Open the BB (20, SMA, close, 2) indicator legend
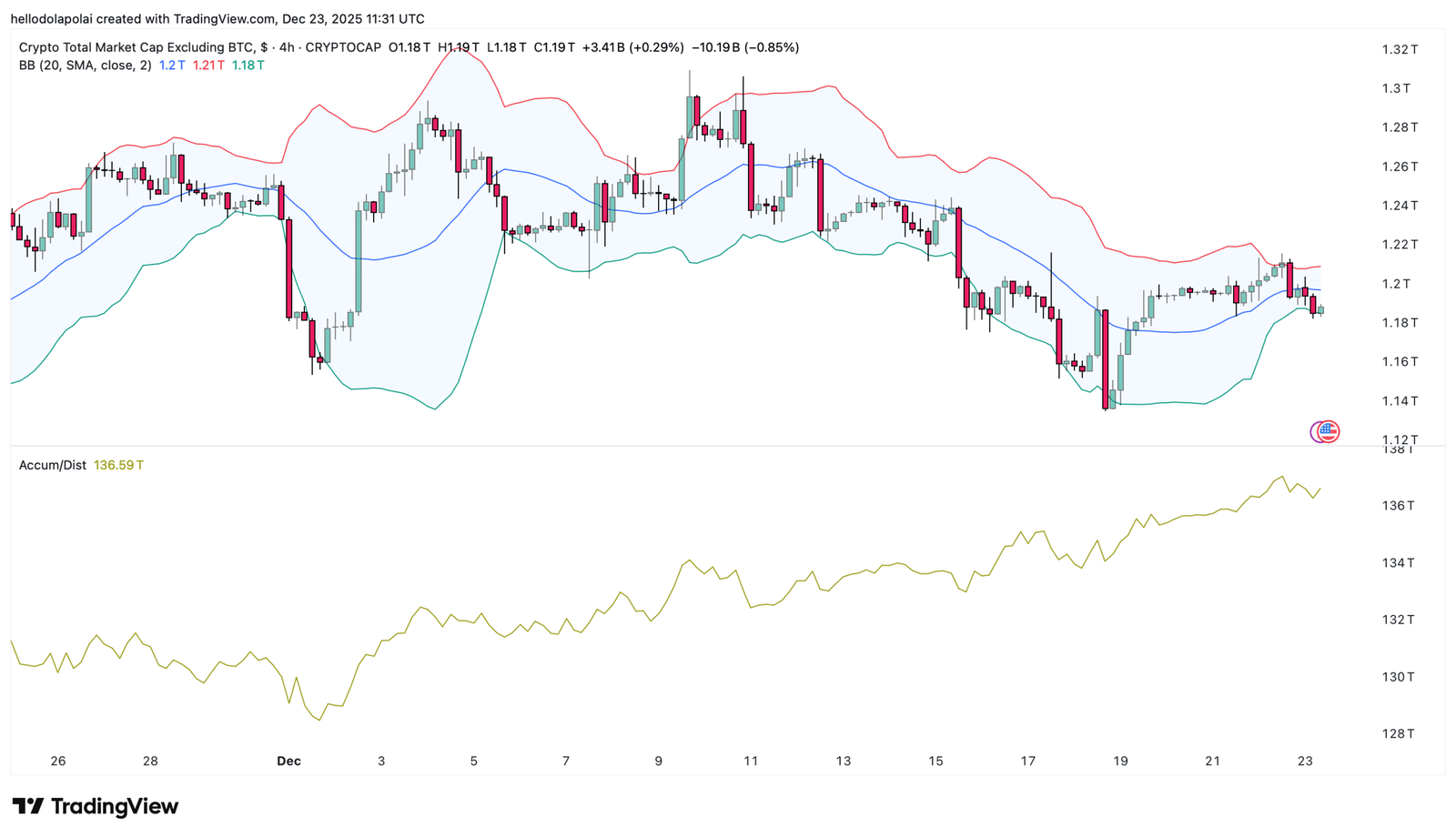Viewport: 1456px width, 838px height. (x=86, y=66)
